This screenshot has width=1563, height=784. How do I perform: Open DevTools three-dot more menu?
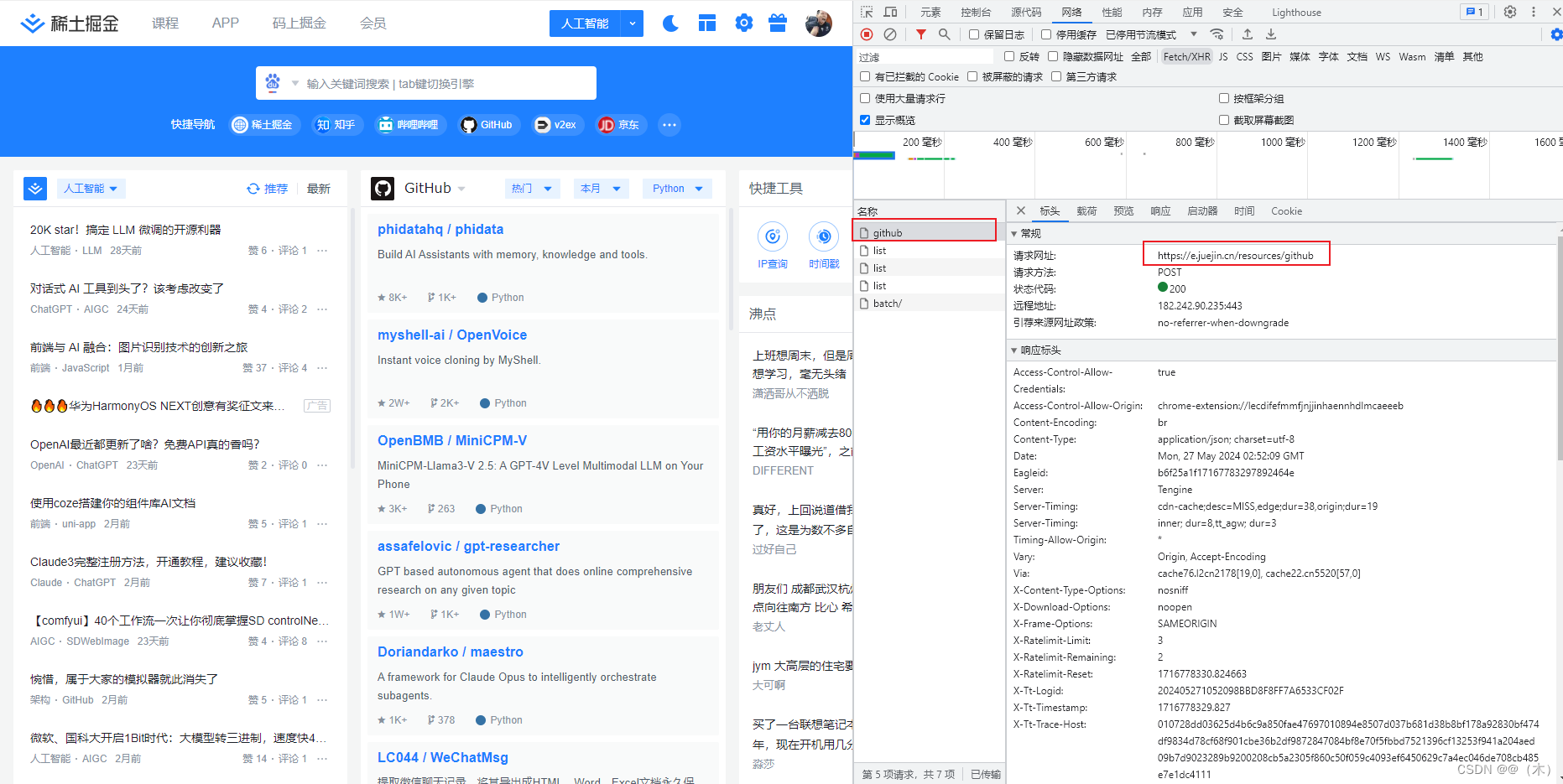tap(1534, 12)
